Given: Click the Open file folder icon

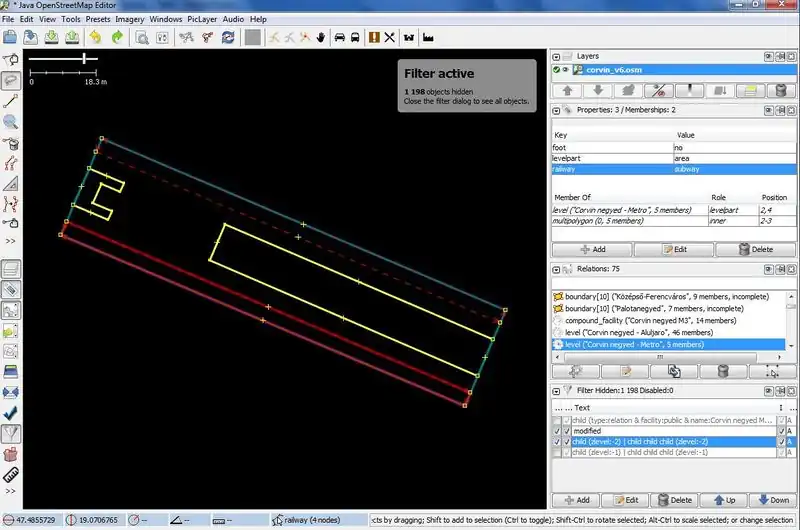Looking at the screenshot, I should coord(9,38).
